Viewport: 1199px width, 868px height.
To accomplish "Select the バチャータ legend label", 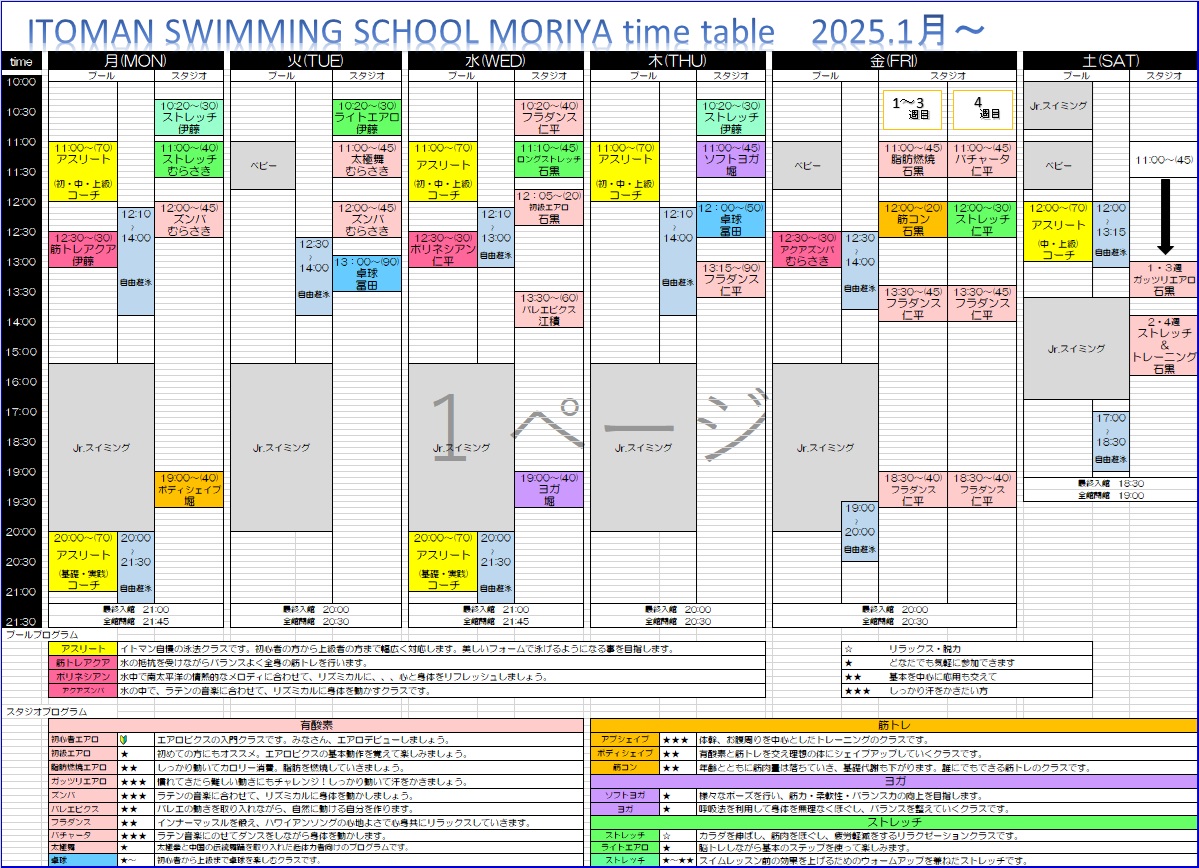I will tap(83, 836).
